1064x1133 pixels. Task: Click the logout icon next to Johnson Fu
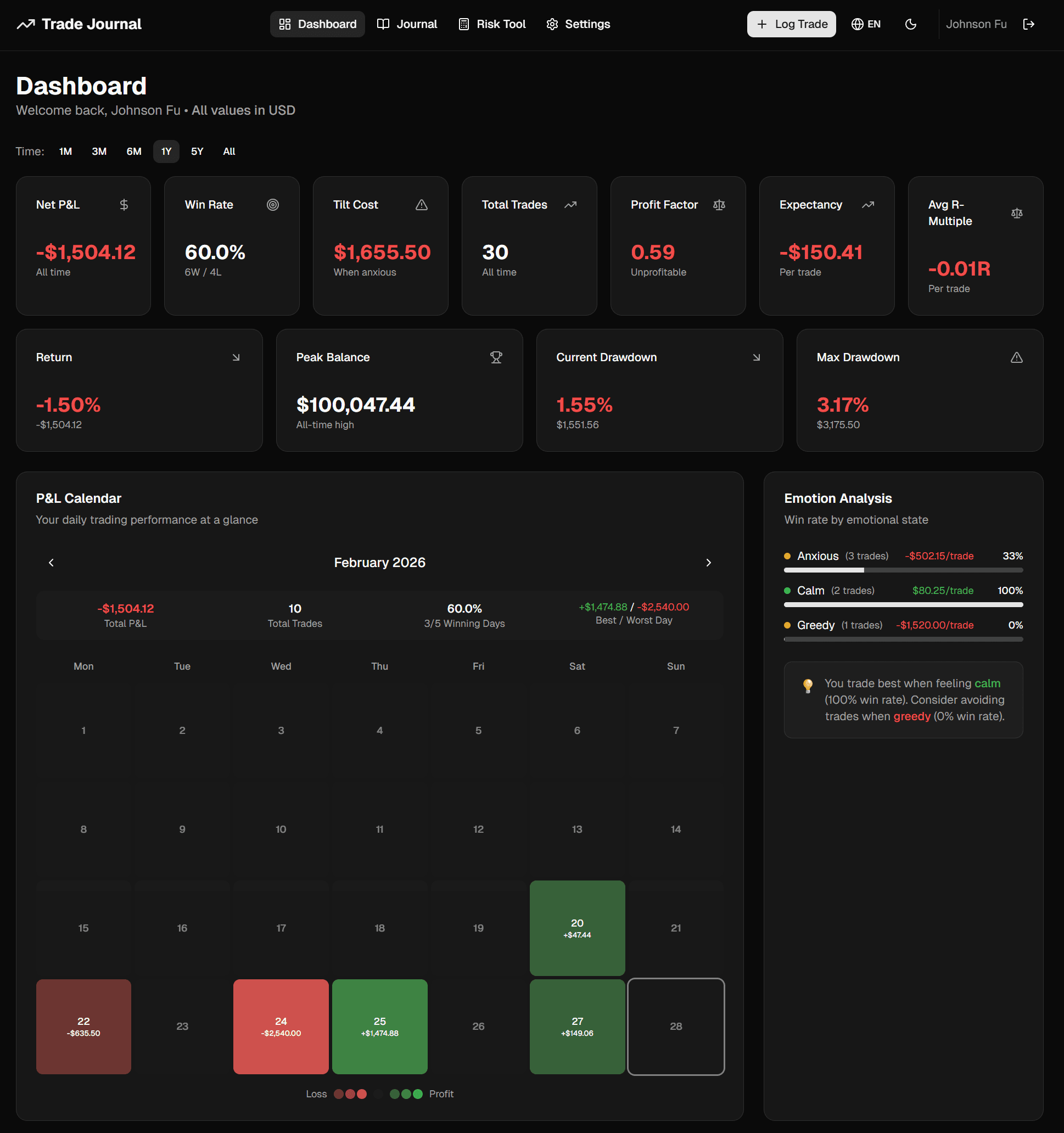click(1030, 24)
